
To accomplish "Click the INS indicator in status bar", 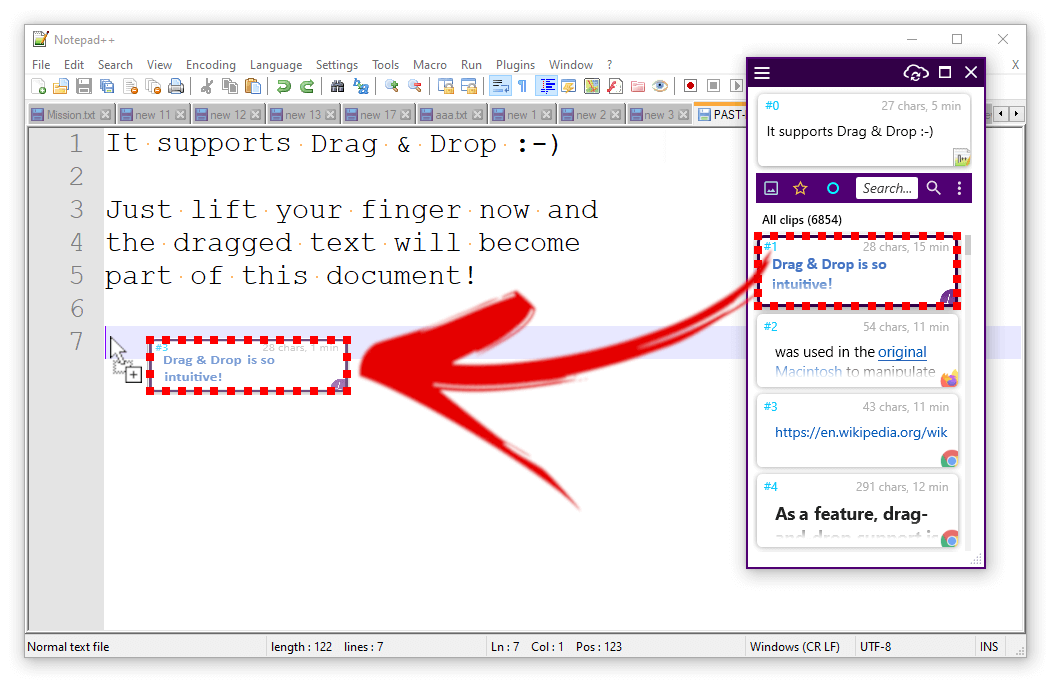I will pos(989,646).
